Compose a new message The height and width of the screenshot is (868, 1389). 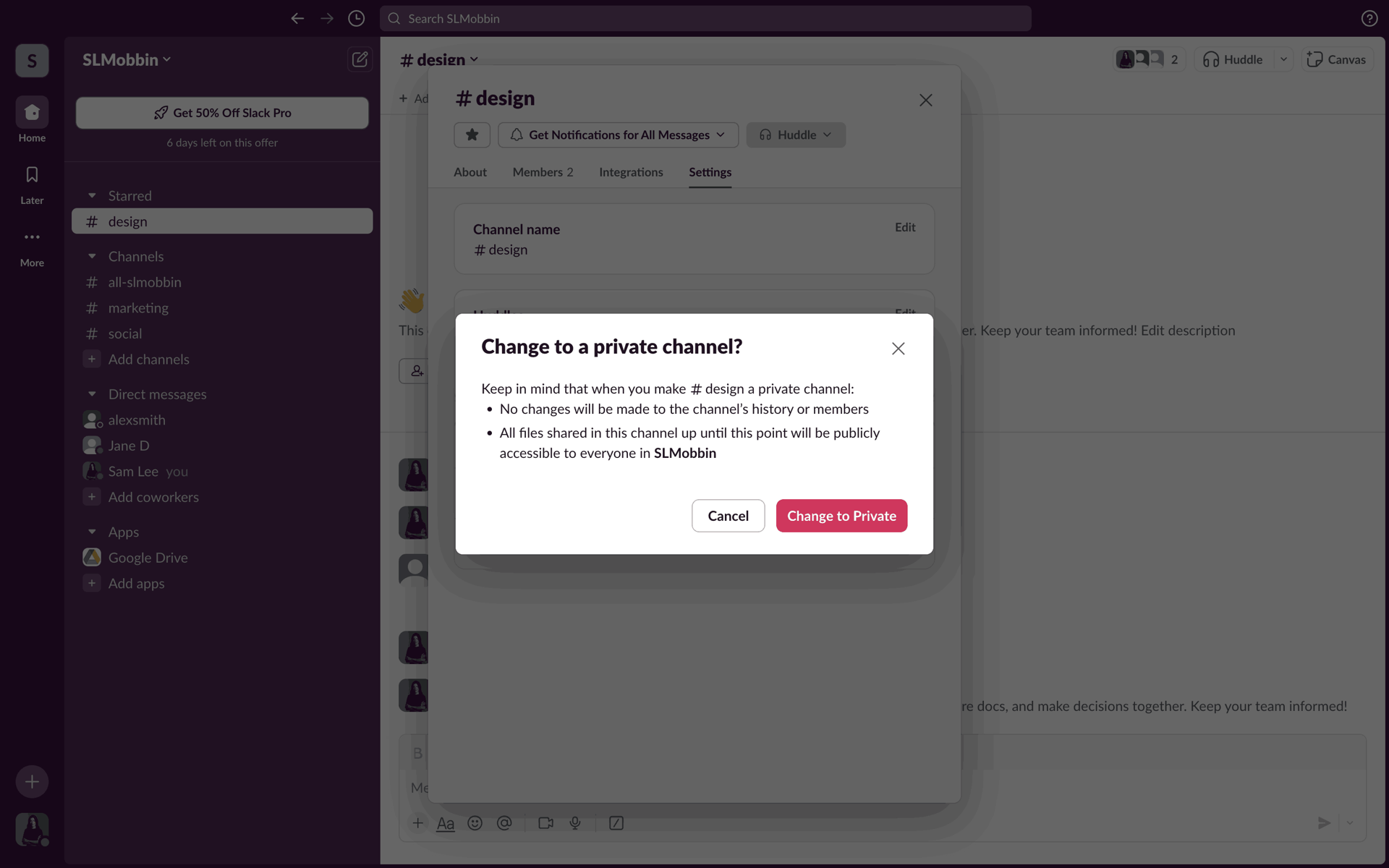pyautogui.click(x=360, y=59)
